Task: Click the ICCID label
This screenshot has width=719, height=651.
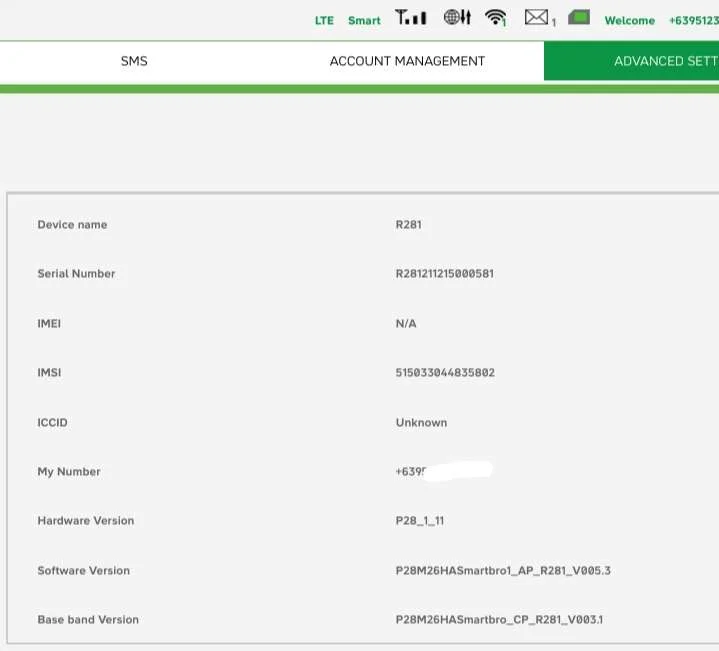Action: point(52,422)
